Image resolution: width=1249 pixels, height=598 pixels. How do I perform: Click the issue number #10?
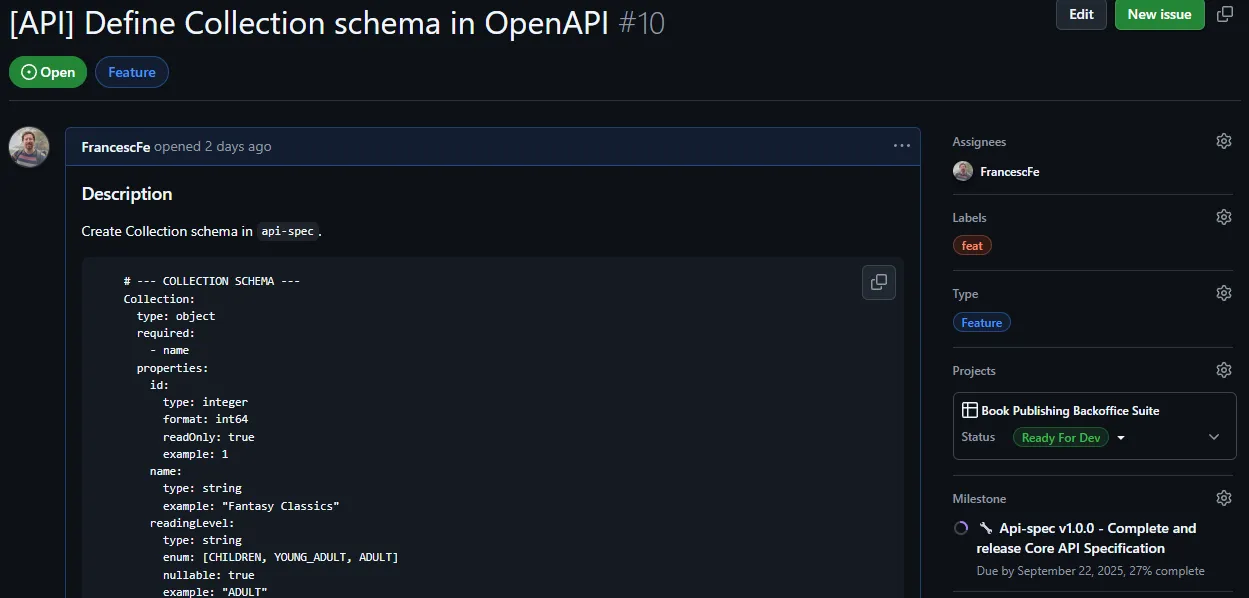(641, 24)
